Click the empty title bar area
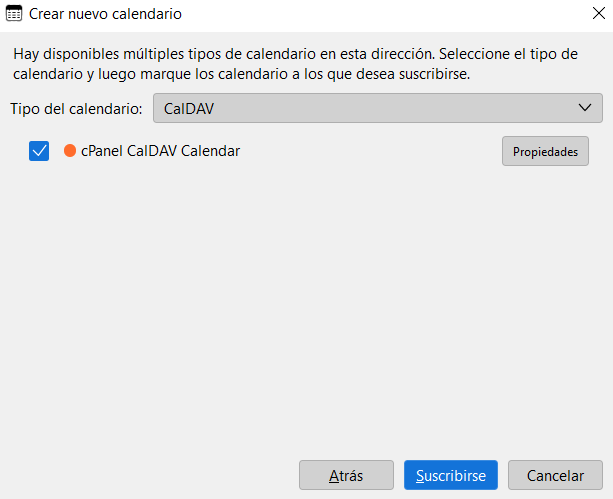613x499 pixels. [x=380, y=15]
